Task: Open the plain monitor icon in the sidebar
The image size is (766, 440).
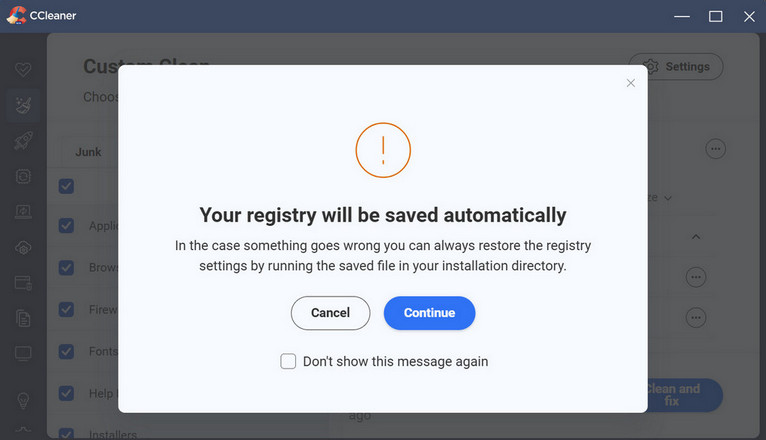Action: point(22,354)
